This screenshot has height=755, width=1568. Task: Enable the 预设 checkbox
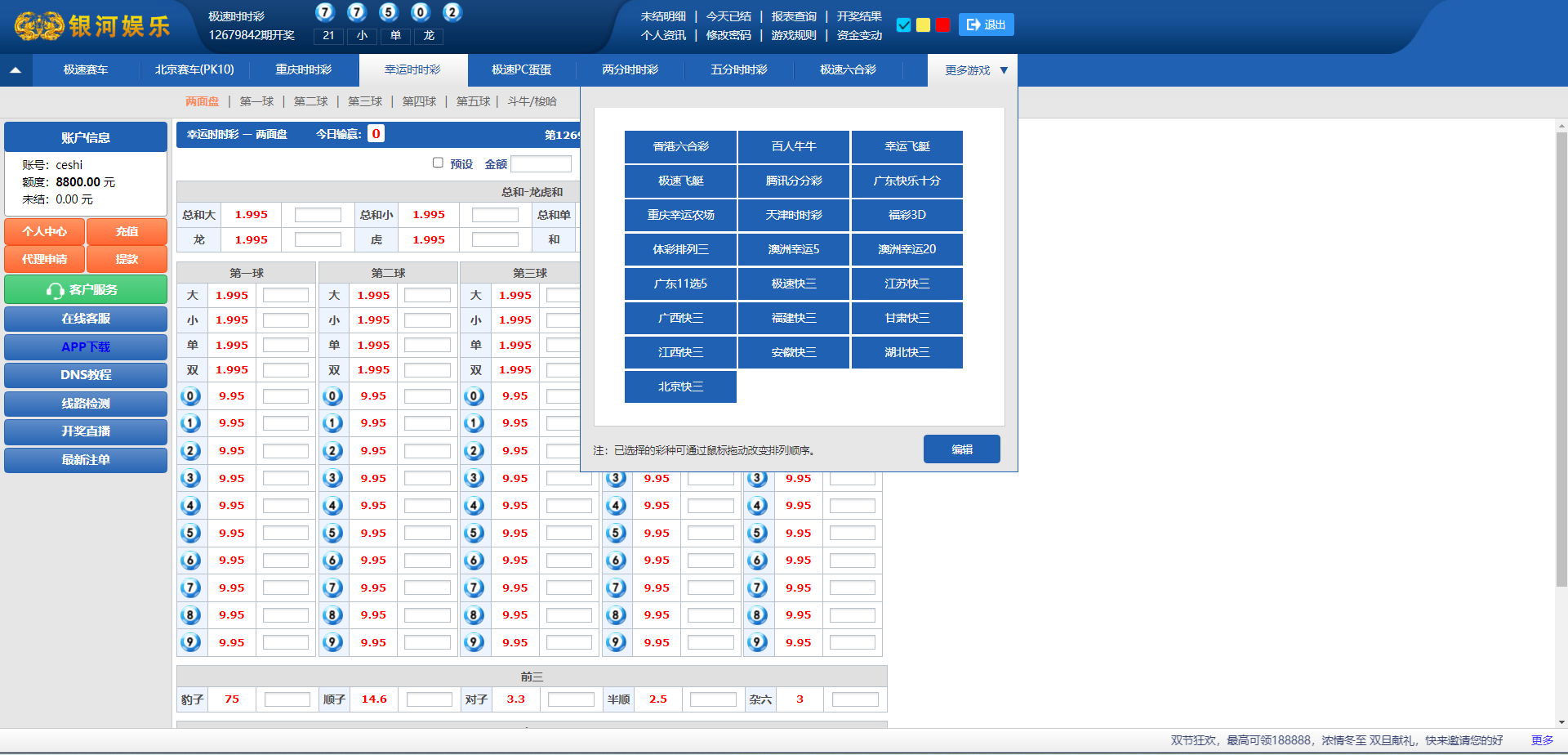[x=438, y=163]
